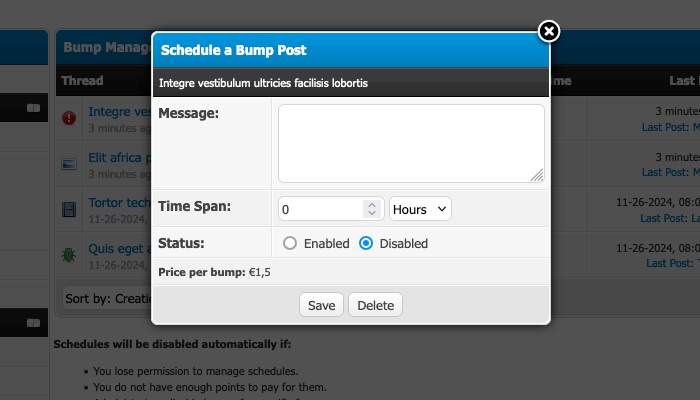This screenshot has height=400, width=700.
Task: Increase Time Span with the up arrow
Action: [x=372, y=204]
